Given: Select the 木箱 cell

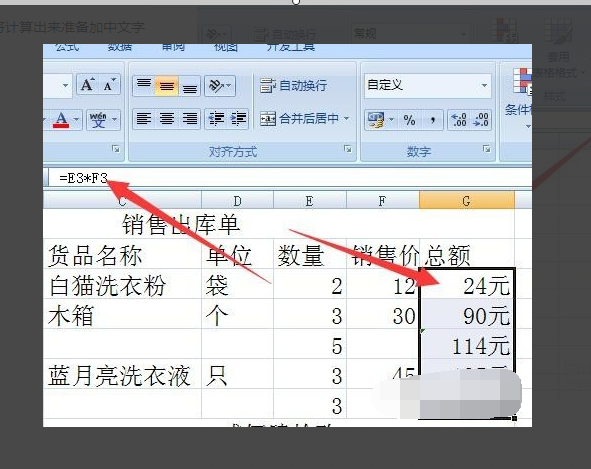Looking at the screenshot, I should [x=122, y=314].
